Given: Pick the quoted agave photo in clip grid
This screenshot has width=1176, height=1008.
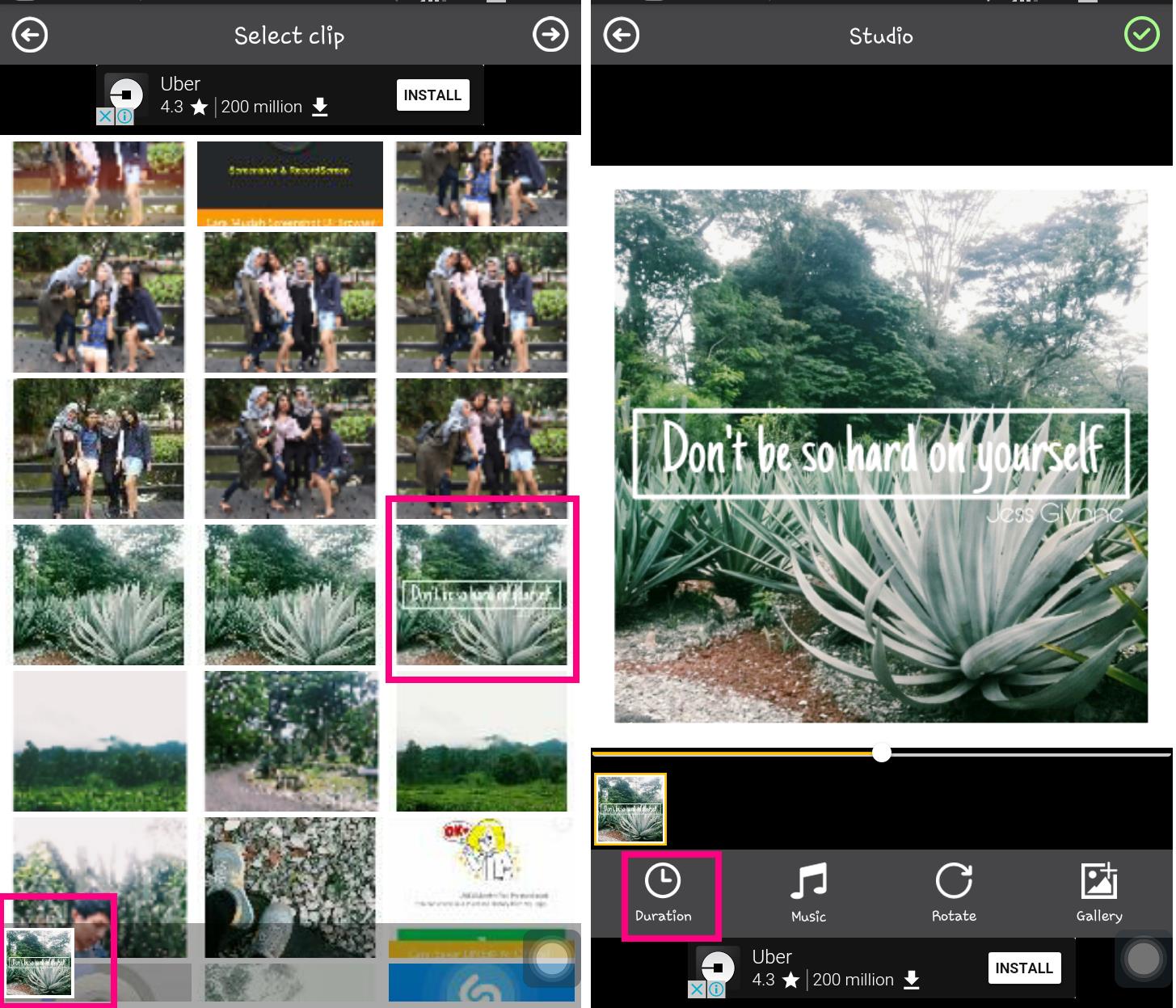Looking at the screenshot, I should (482, 594).
